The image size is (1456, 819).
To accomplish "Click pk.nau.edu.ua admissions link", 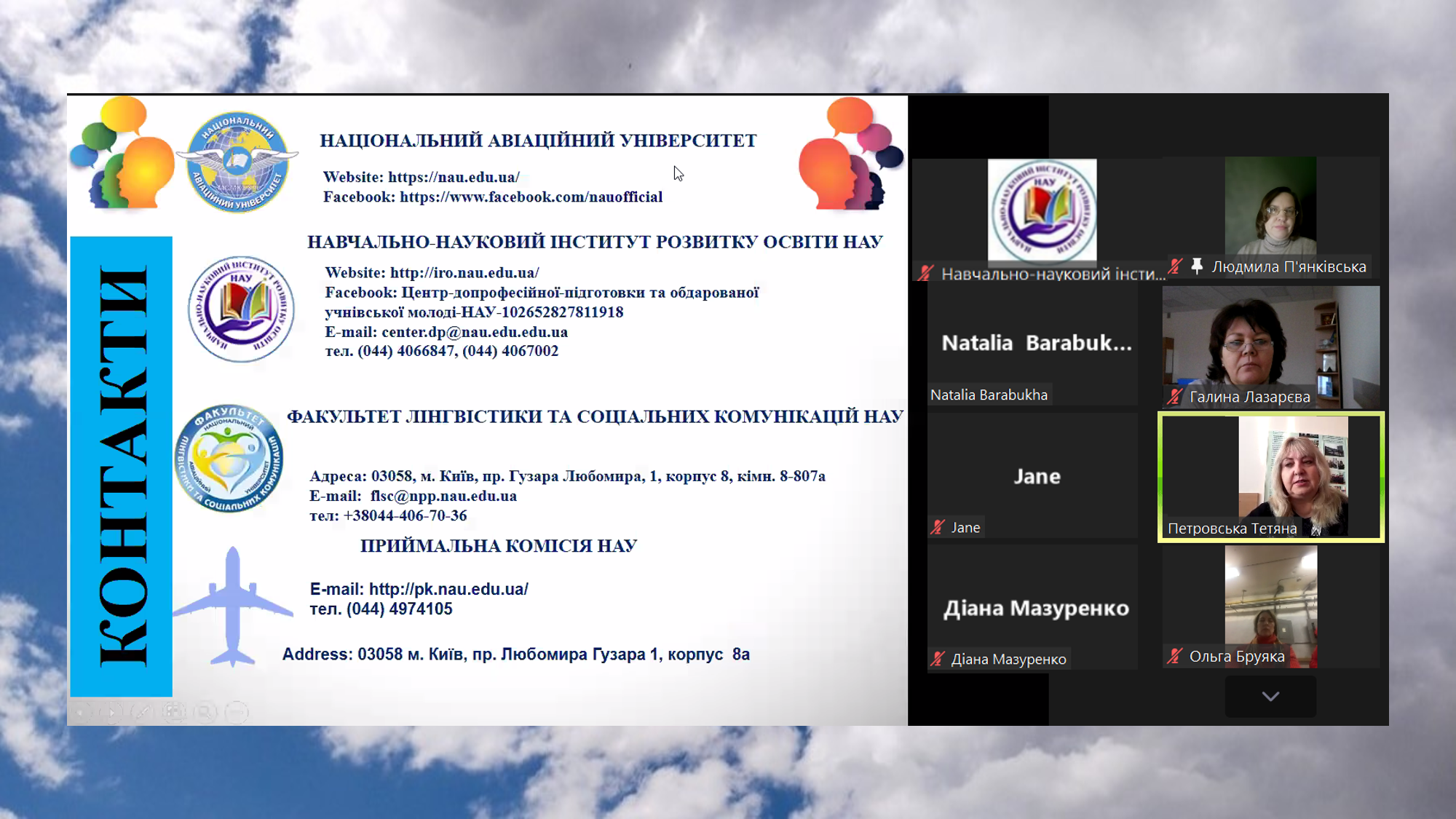I will [x=448, y=589].
